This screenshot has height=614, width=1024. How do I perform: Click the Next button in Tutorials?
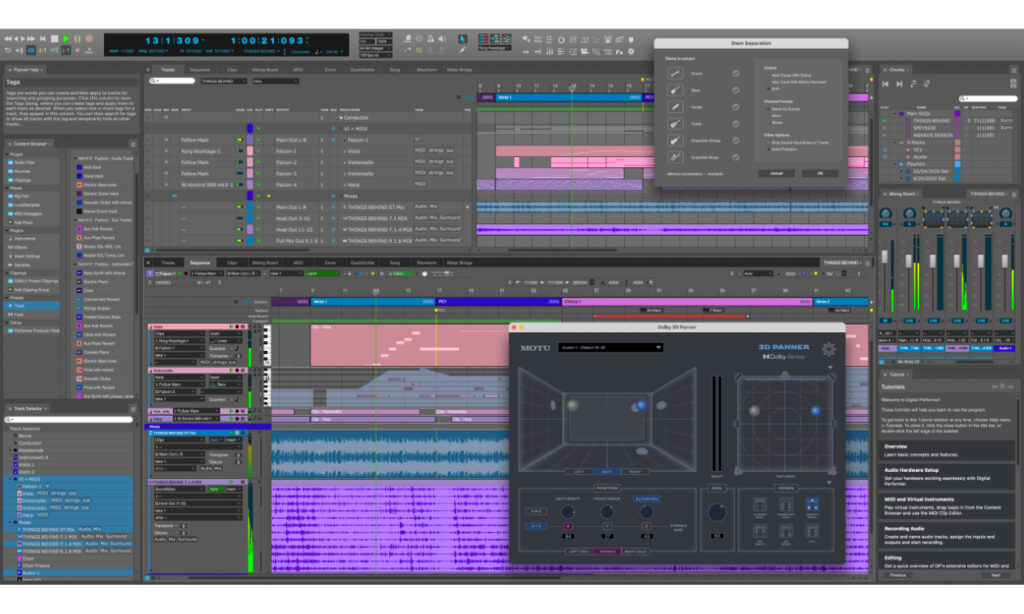tap(996, 575)
